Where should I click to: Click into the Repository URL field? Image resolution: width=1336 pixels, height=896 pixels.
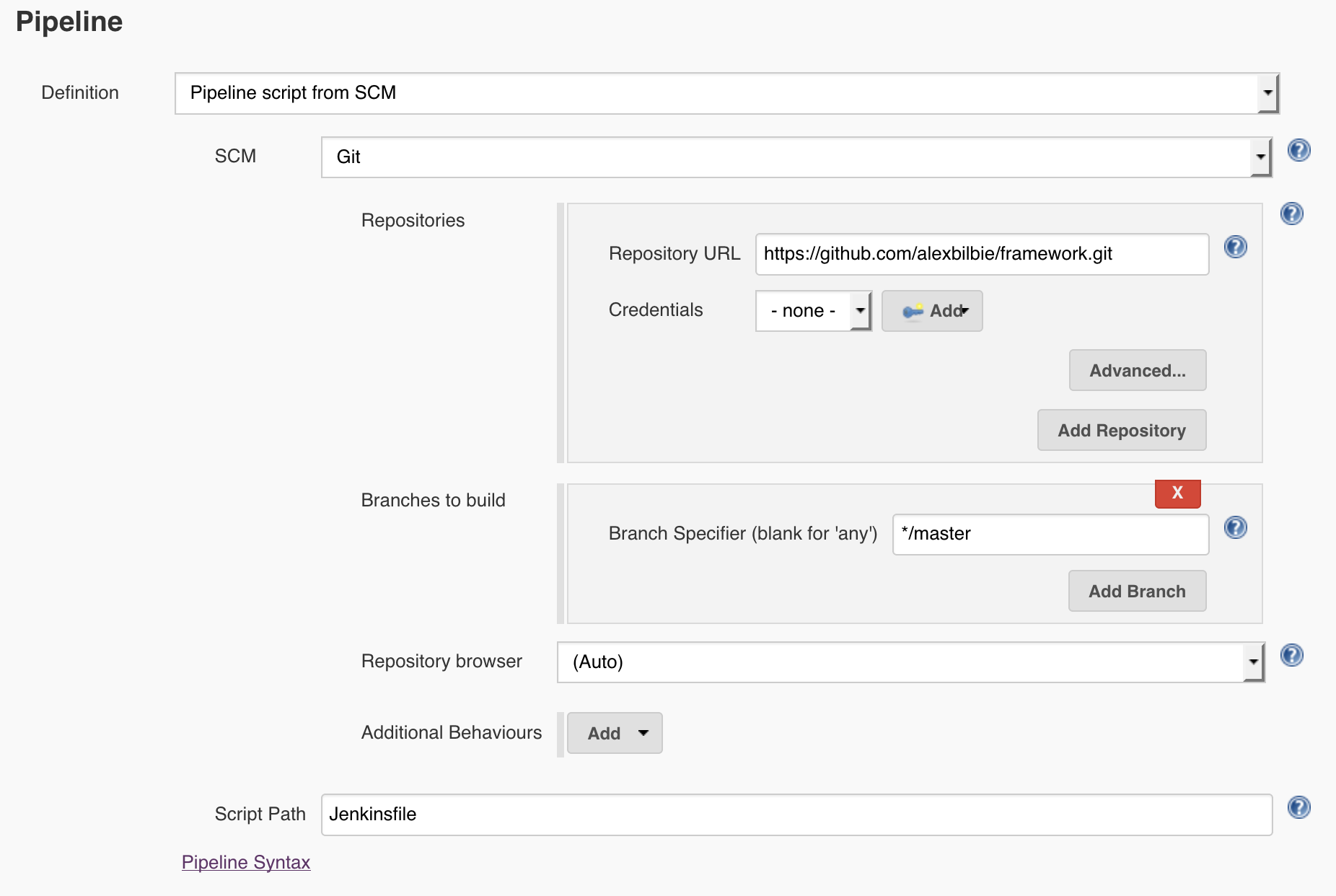(981, 254)
